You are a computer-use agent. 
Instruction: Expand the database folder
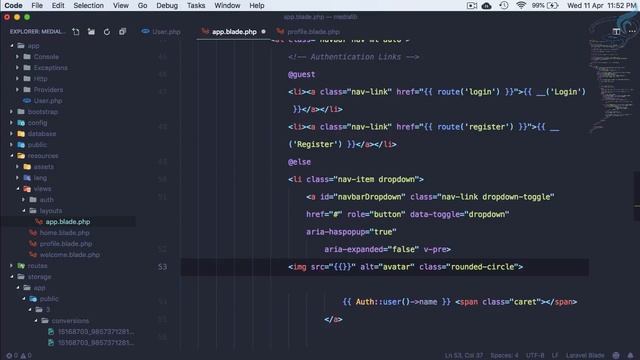click(11, 133)
